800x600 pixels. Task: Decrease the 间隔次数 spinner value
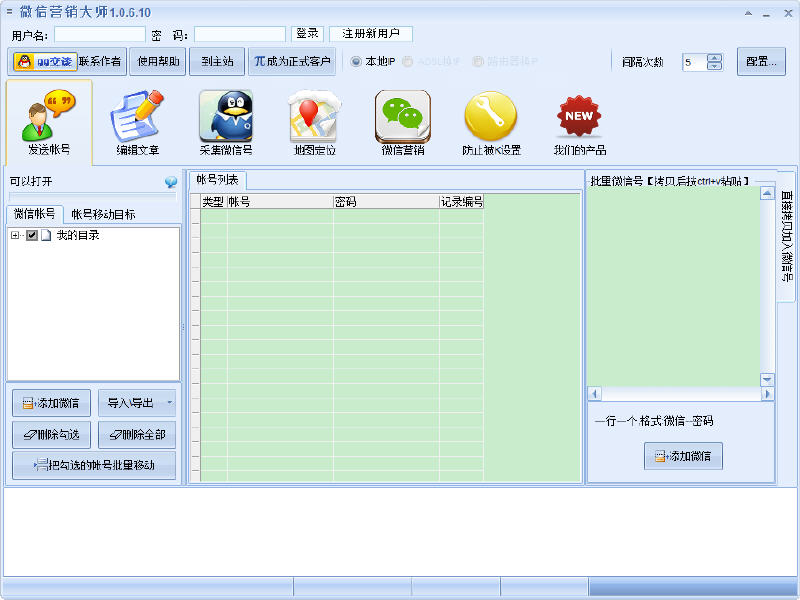pyautogui.click(x=715, y=66)
